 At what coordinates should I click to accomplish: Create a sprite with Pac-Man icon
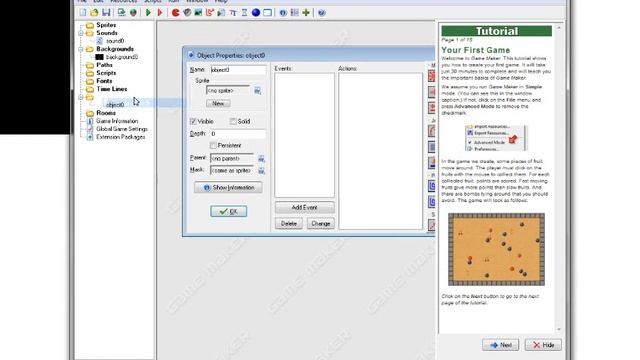[x=176, y=13]
